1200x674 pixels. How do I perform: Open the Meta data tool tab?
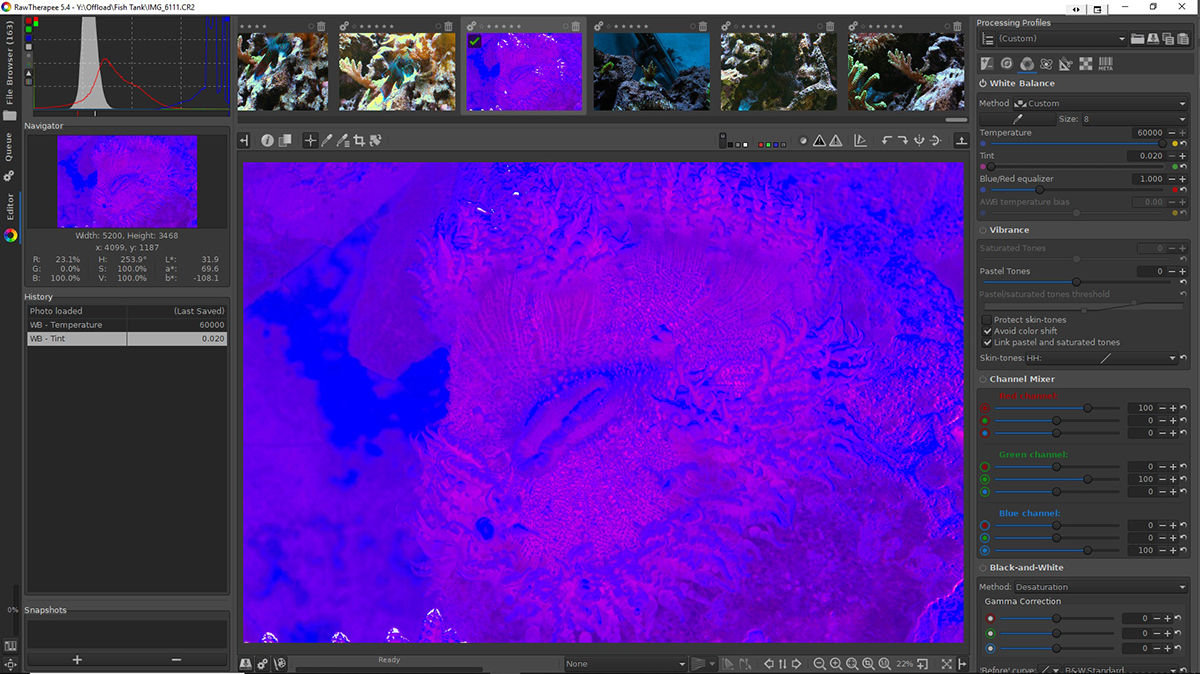click(1106, 64)
